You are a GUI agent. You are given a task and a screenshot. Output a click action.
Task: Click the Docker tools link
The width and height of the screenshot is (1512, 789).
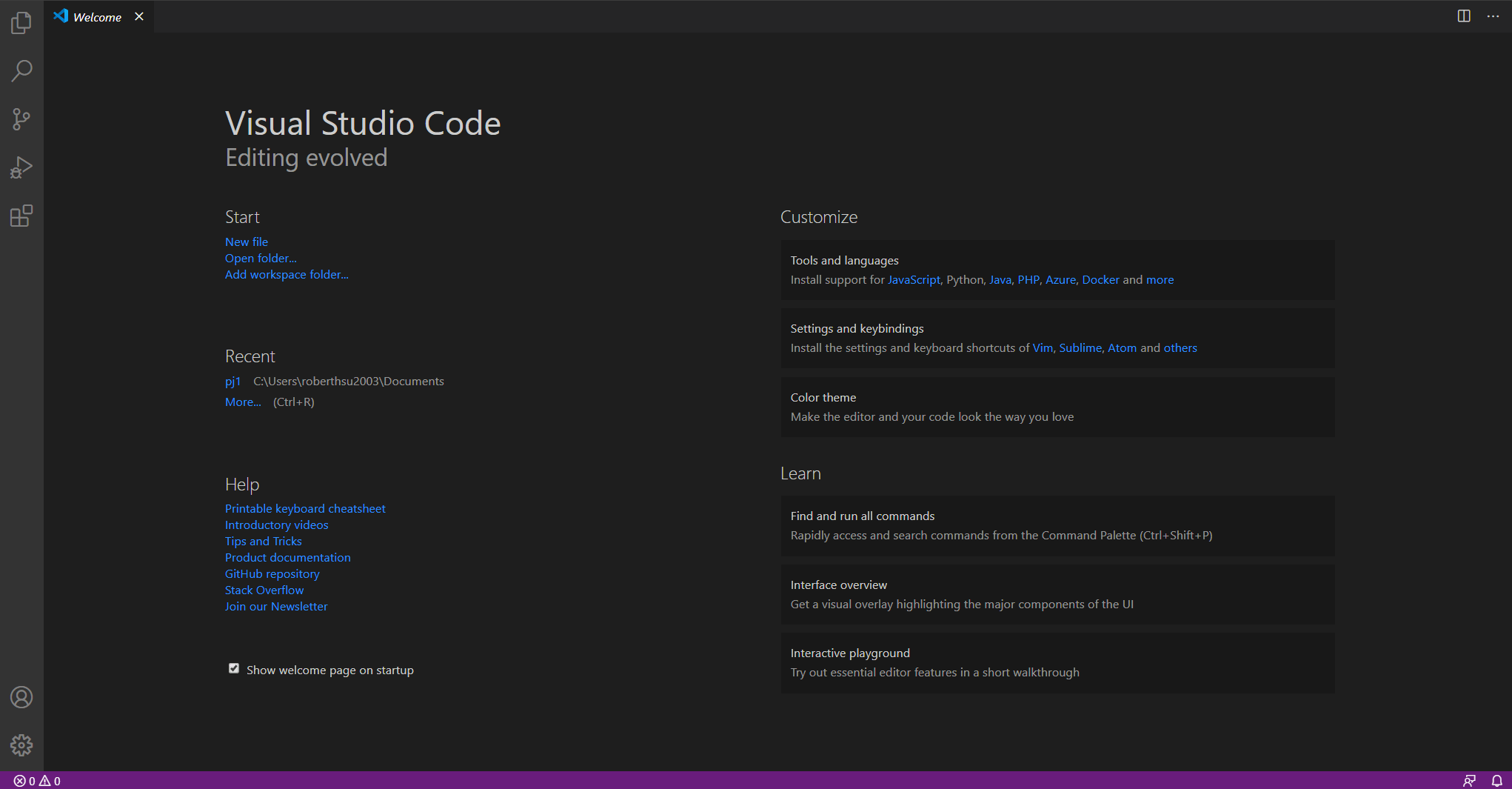point(1100,279)
